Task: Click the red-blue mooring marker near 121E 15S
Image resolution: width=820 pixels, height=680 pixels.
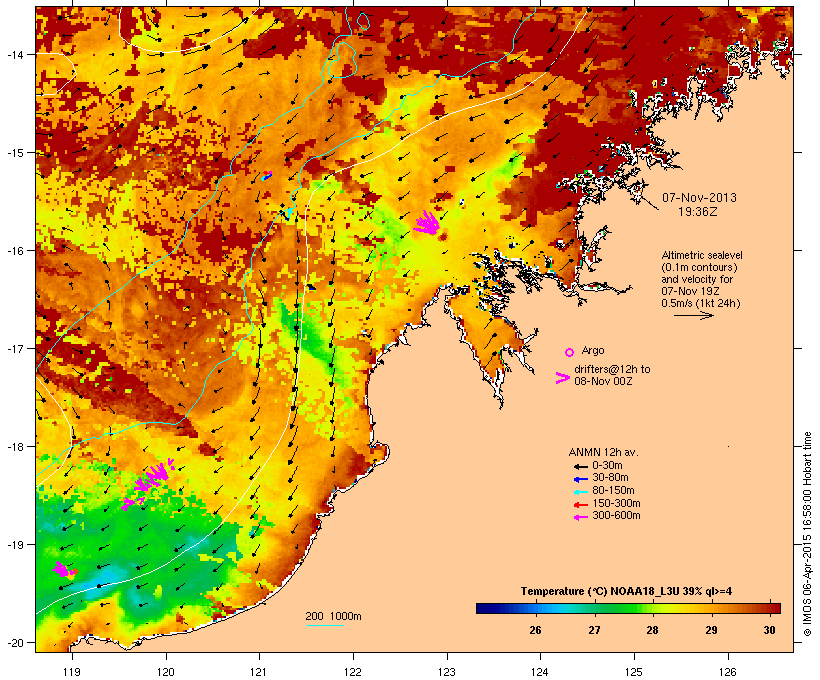Action: (267, 175)
